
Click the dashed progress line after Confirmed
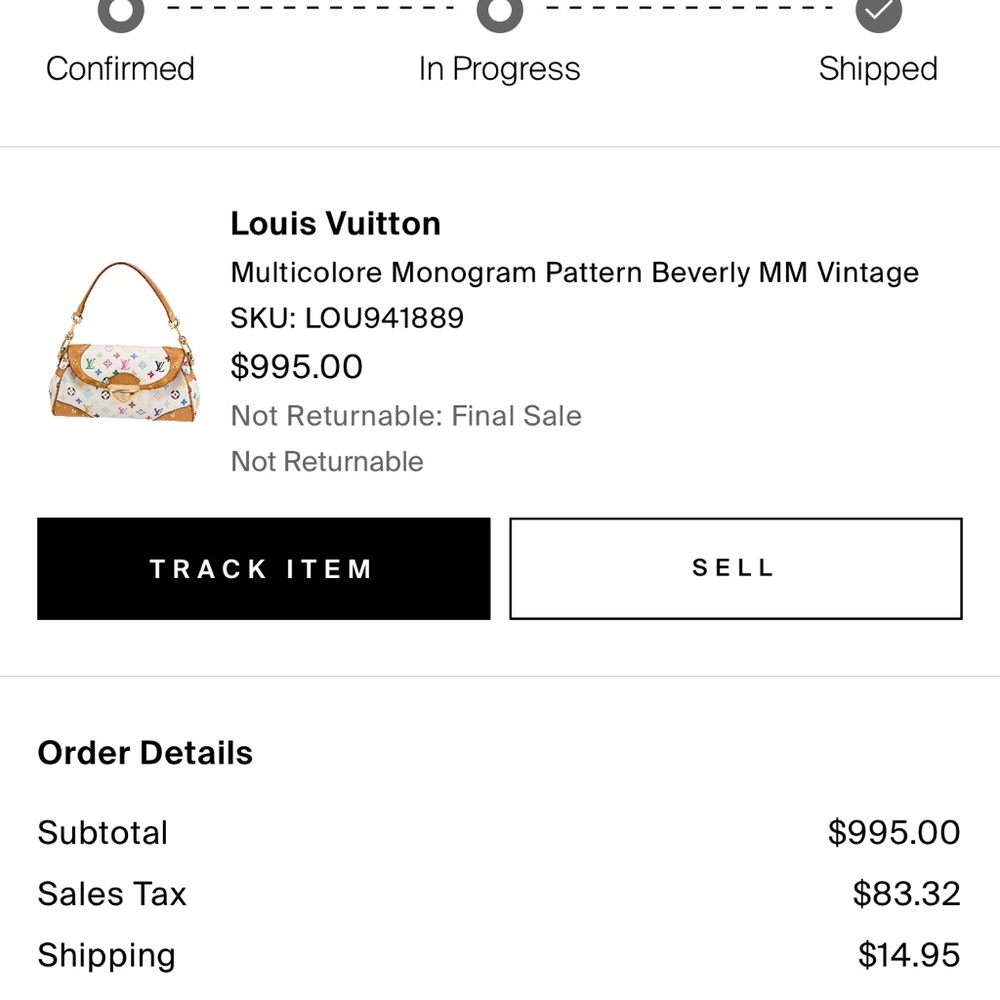click(310, 6)
